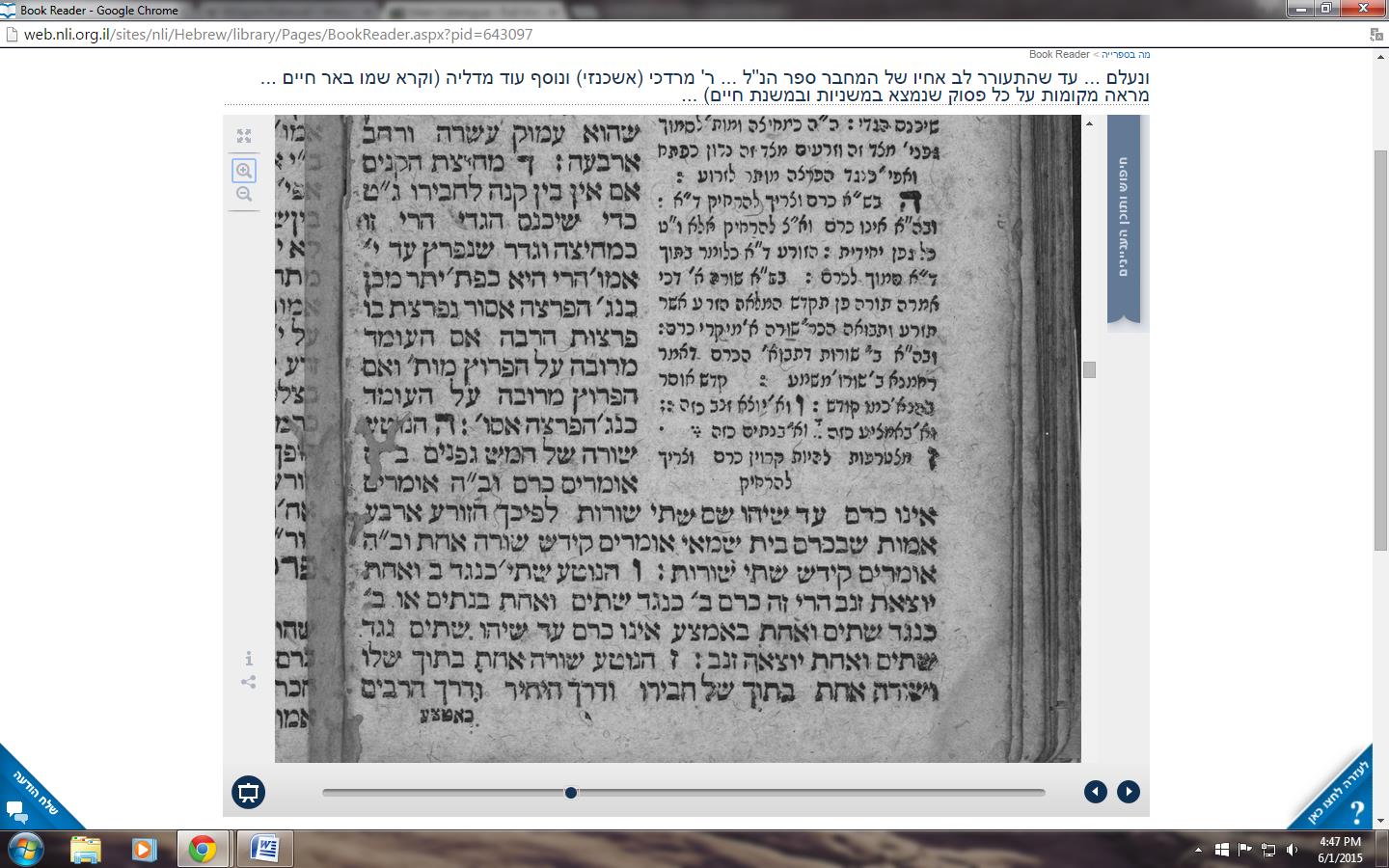Go to next page with right arrow
Screen dimensions: 1389x868
pos(1128,792)
